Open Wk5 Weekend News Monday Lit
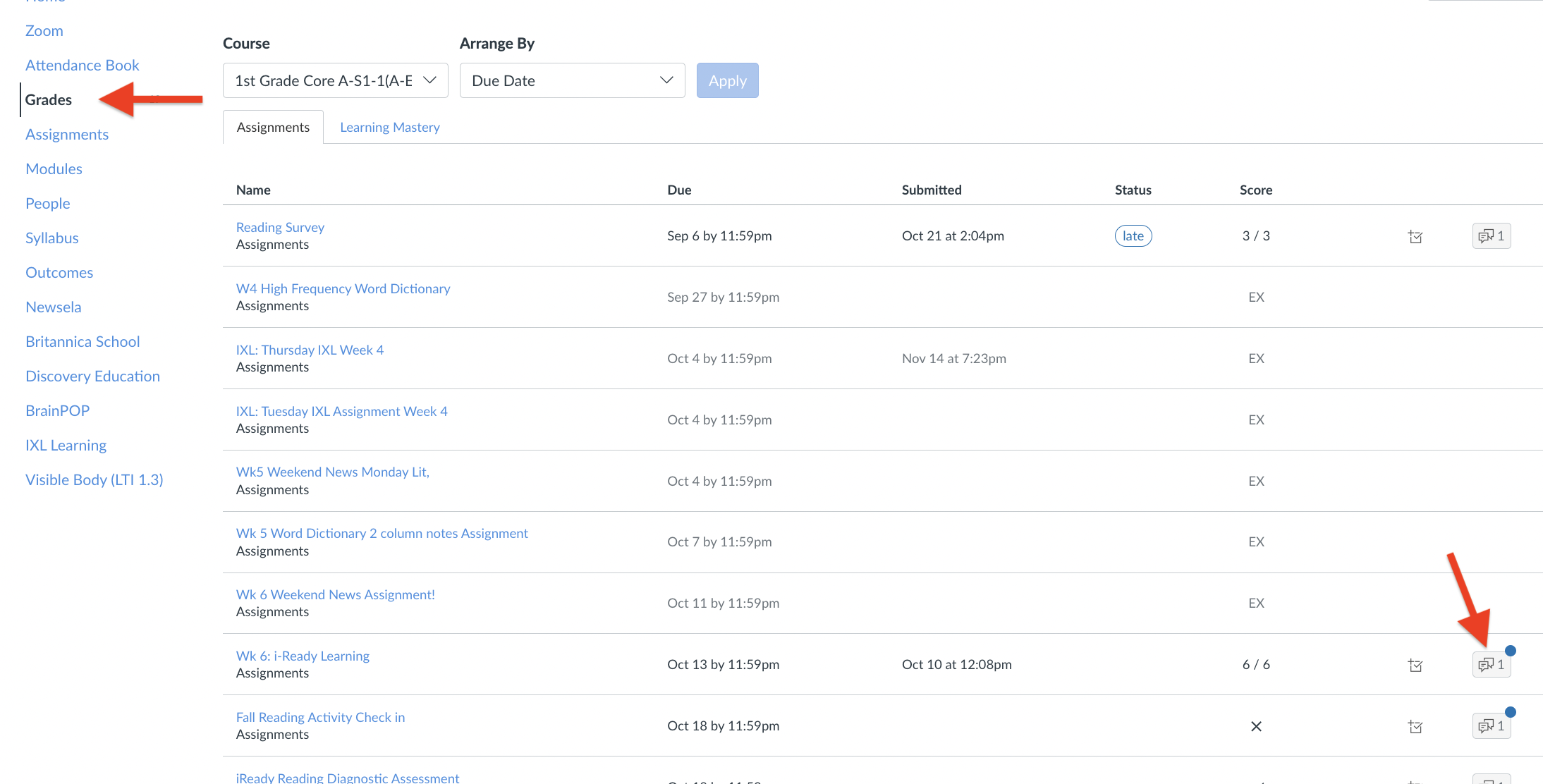Image resolution: width=1543 pixels, height=784 pixels. click(x=333, y=472)
